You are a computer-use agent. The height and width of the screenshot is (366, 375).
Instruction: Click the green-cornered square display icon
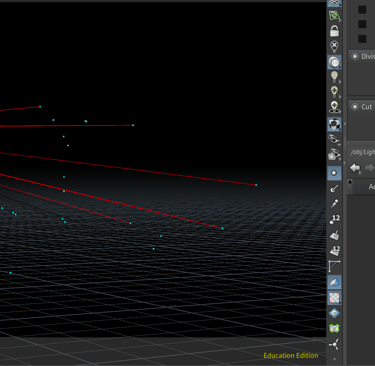click(x=334, y=328)
